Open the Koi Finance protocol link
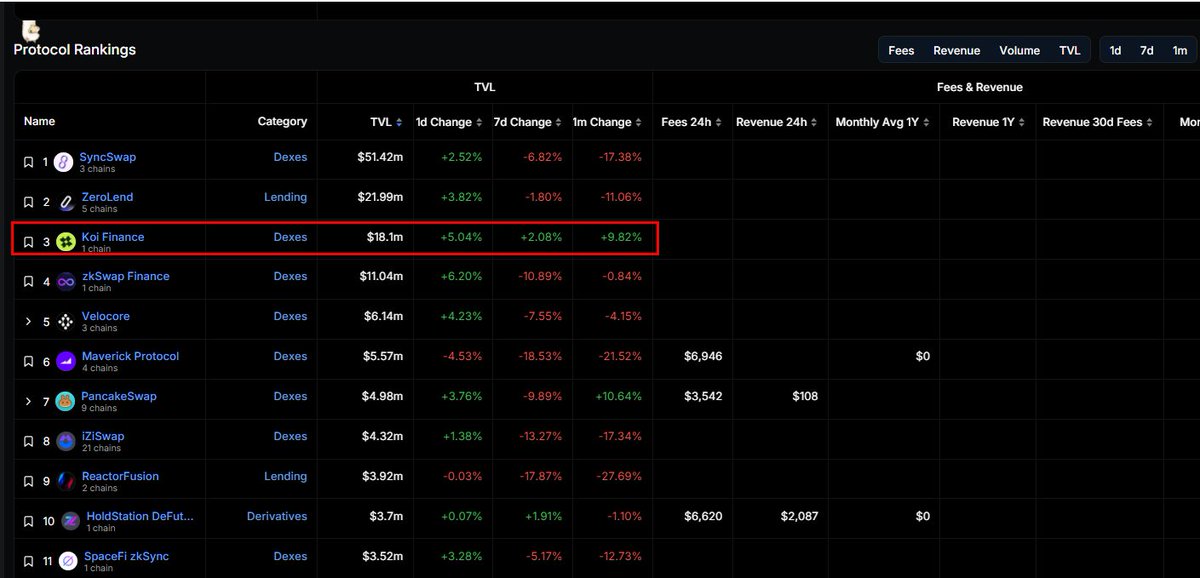 113,237
